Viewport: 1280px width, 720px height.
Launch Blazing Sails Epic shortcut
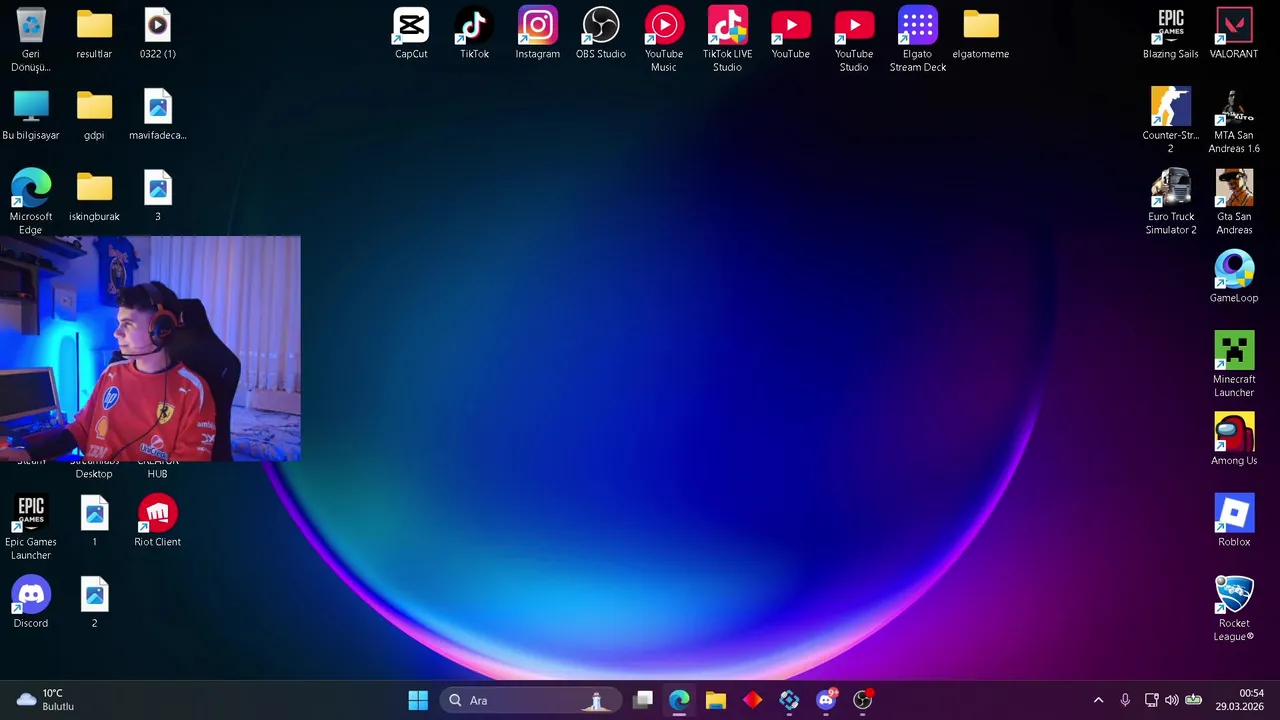pyautogui.click(x=1170, y=34)
